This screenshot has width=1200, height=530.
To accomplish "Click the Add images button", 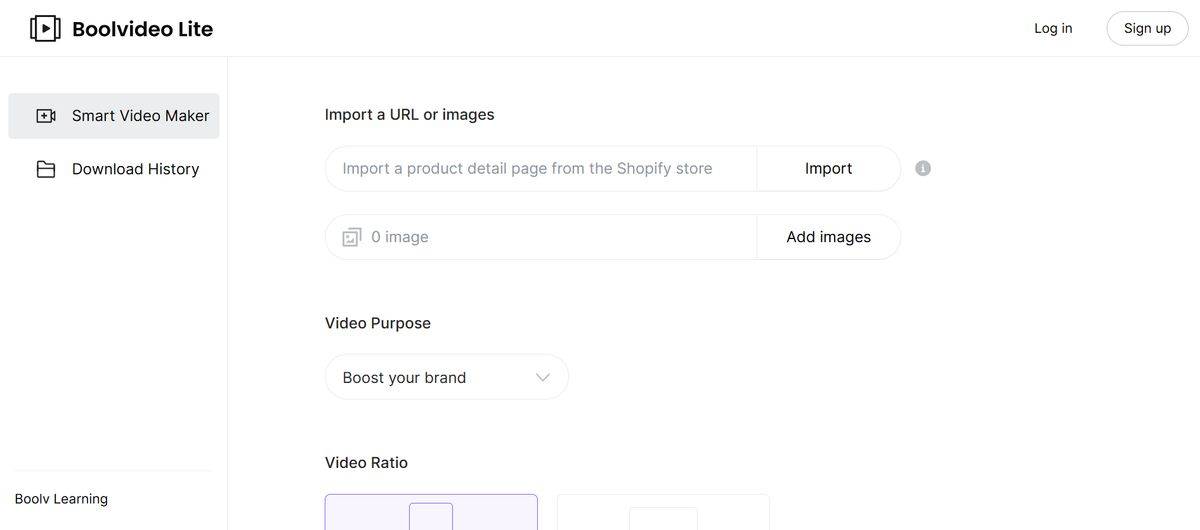I will (828, 237).
